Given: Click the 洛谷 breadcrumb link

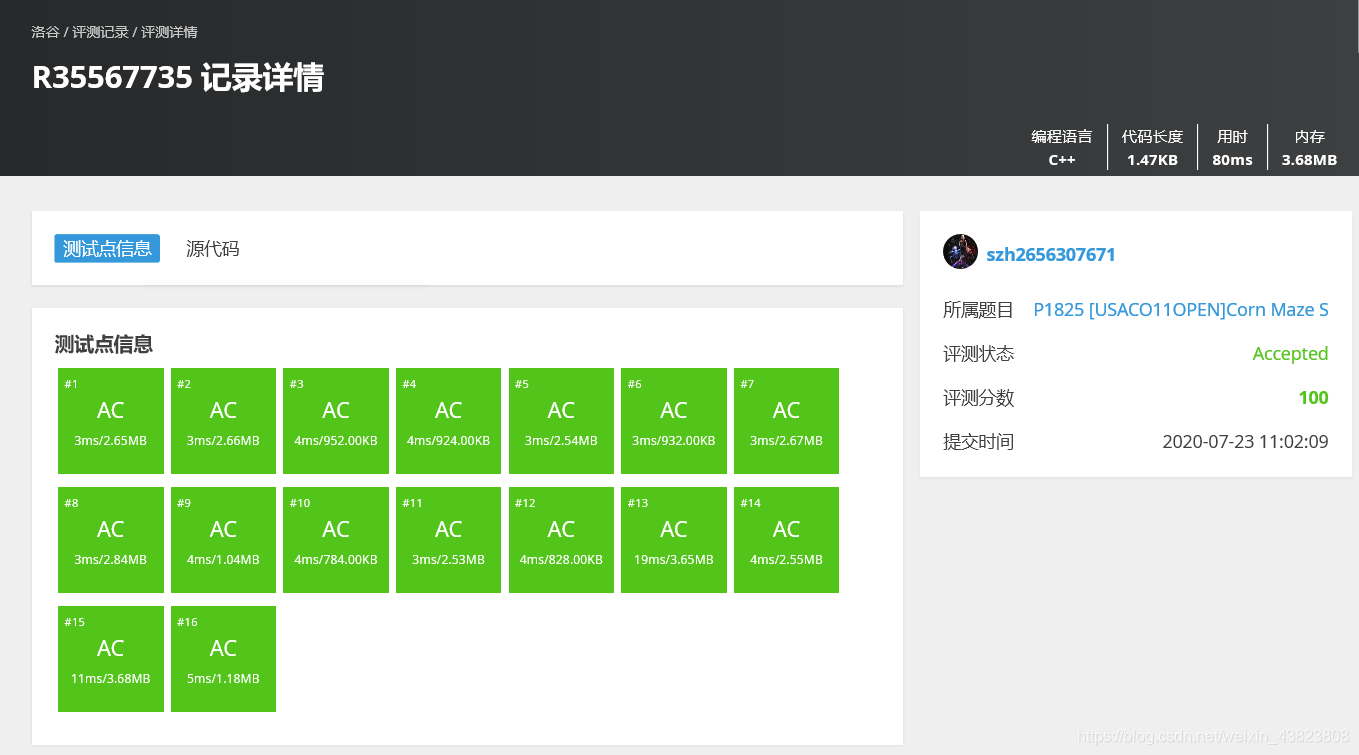Looking at the screenshot, I should [45, 32].
